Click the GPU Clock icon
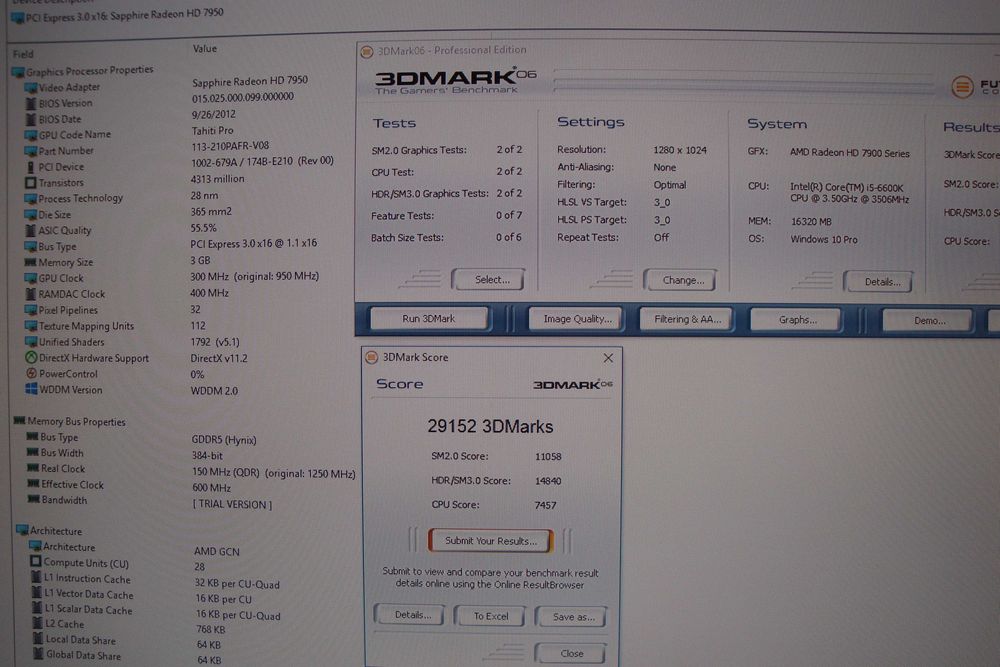Image resolution: width=1000 pixels, height=667 pixels. (30, 278)
